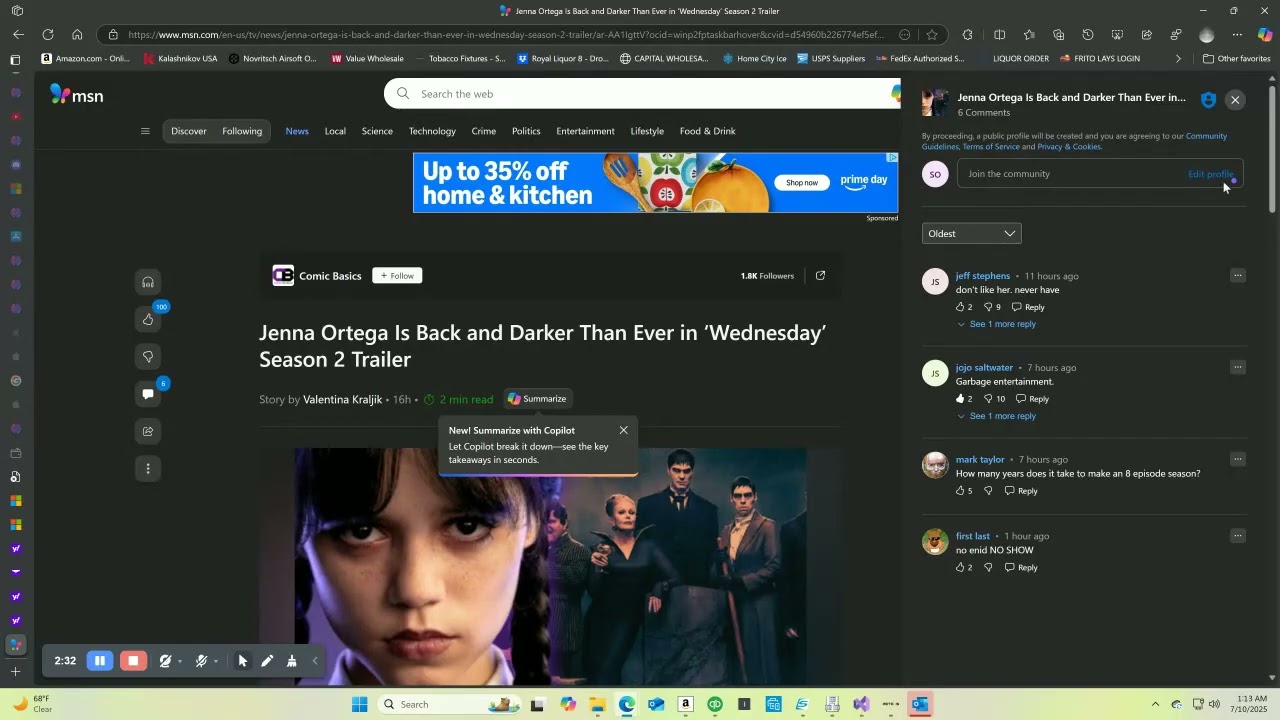
Task: Share the article from left sidebar
Action: [148, 431]
